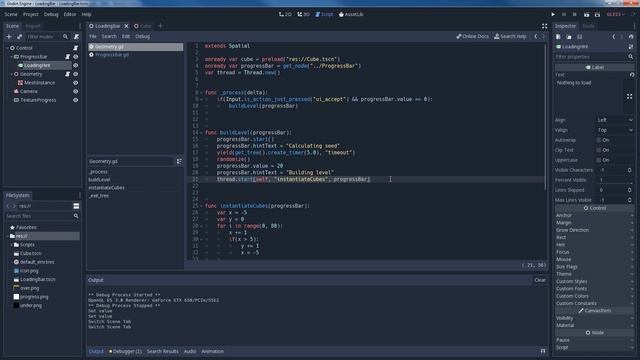Open Search Help
The height and width of the screenshot is (360, 640).
click(510, 36)
